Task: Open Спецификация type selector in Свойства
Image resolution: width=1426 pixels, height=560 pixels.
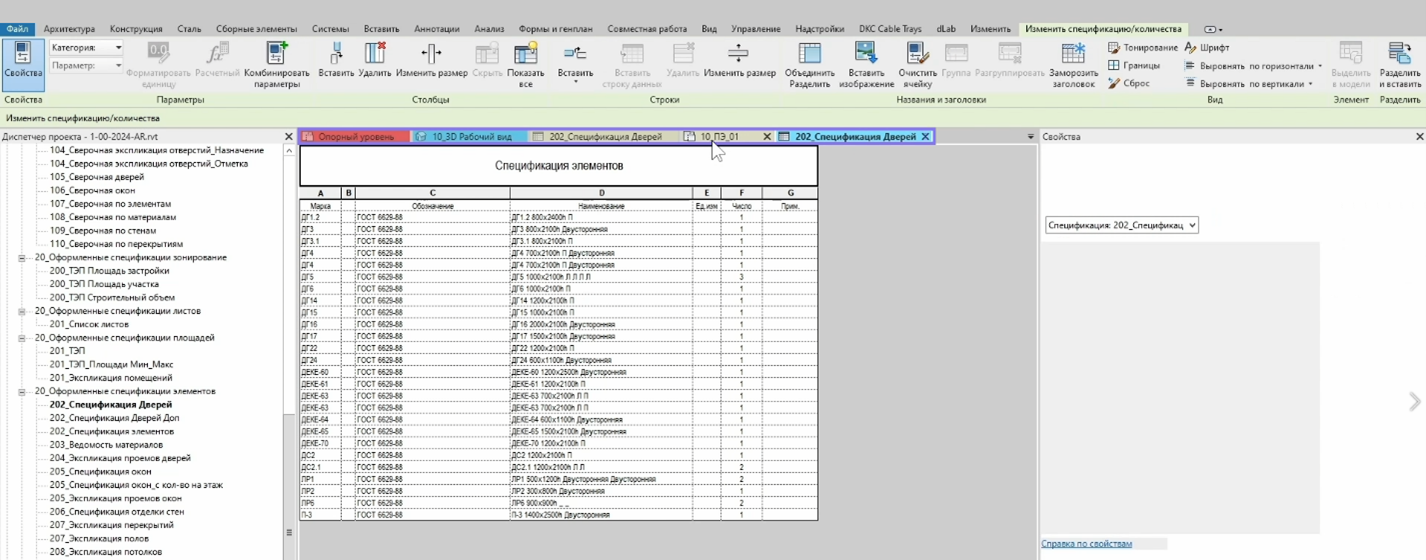Action: [1121, 226]
